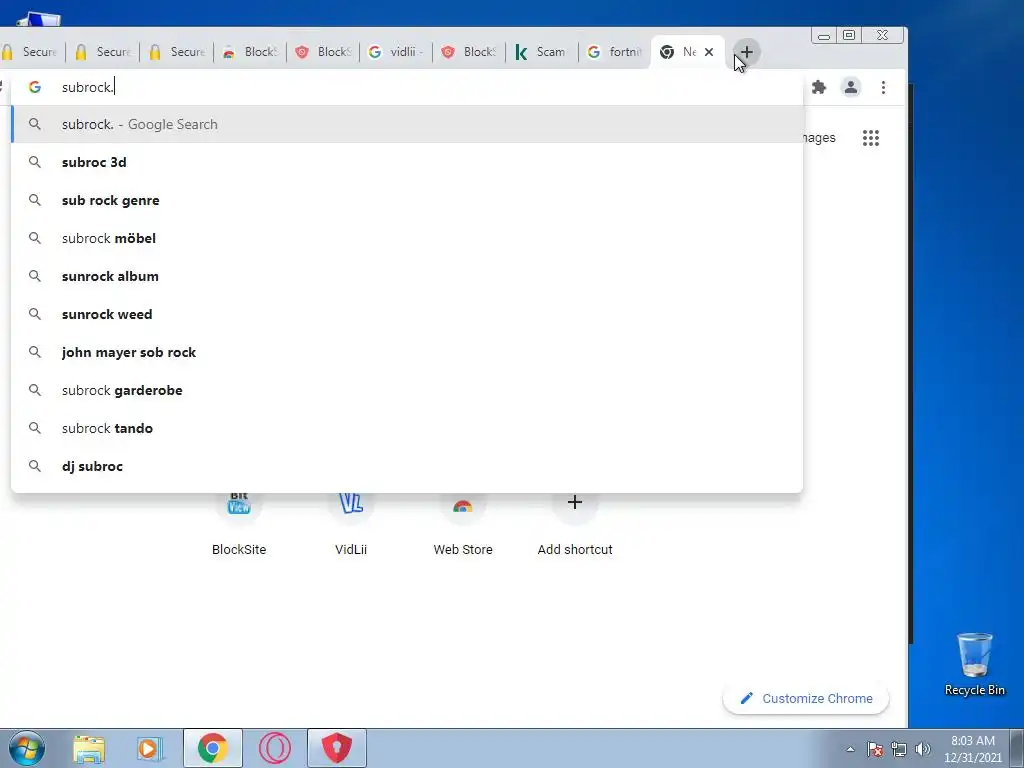Select the 'sunrock weed' suggestion
Viewport: 1024px width, 768px height.
pos(407,314)
